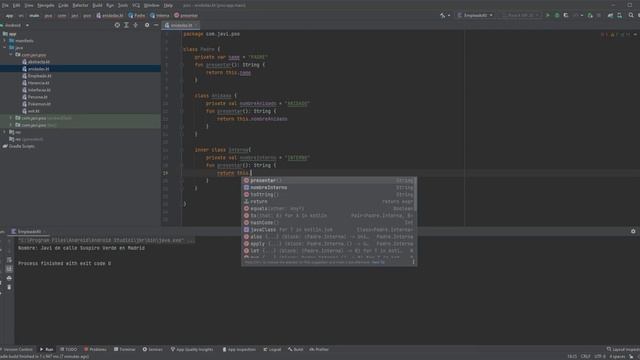Open the Refactor menu
Screen dimensions: 640x360
80,5
